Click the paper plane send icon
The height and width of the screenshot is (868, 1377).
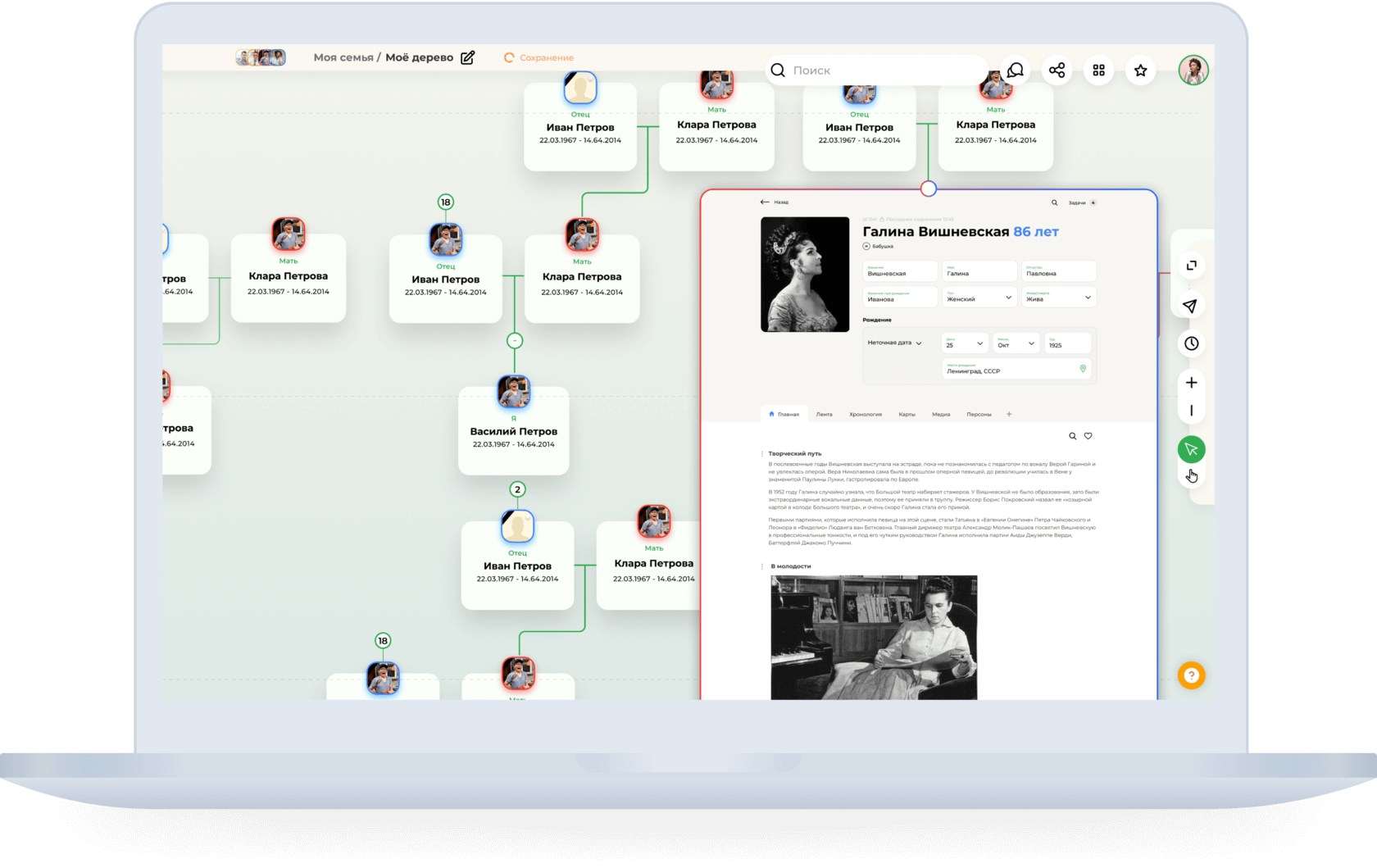(x=1190, y=306)
